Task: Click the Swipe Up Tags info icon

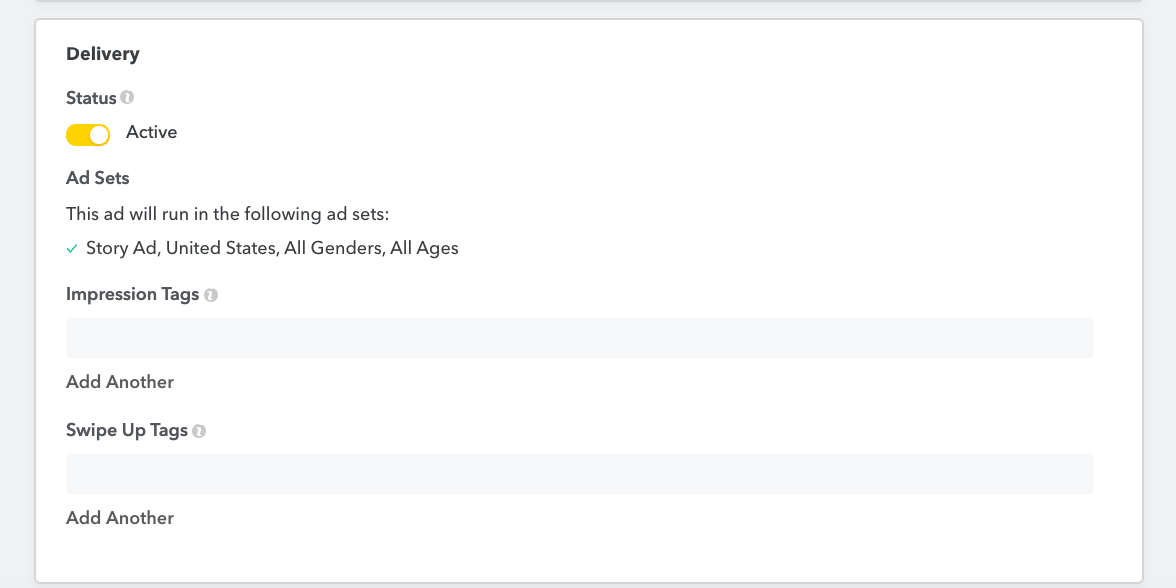Action: point(199,431)
